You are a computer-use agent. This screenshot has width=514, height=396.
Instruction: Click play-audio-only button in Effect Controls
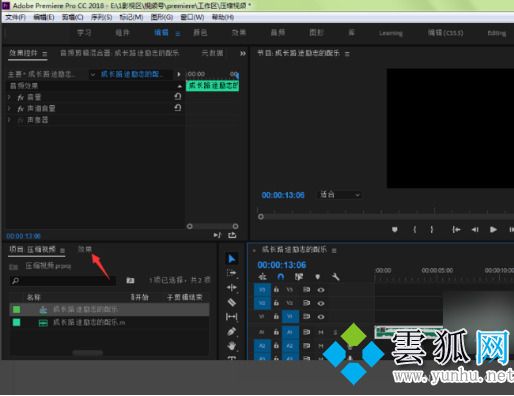pos(217,235)
